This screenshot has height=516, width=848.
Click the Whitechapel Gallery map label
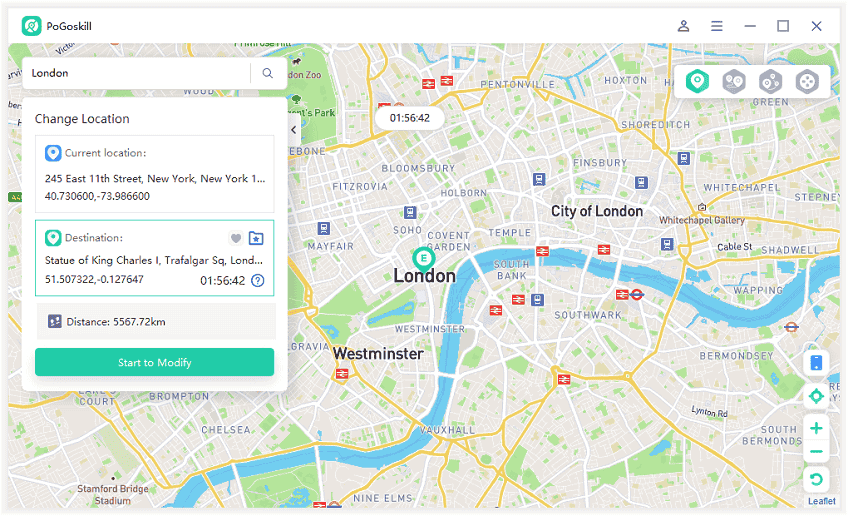pyautogui.click(x=702, y=220)
